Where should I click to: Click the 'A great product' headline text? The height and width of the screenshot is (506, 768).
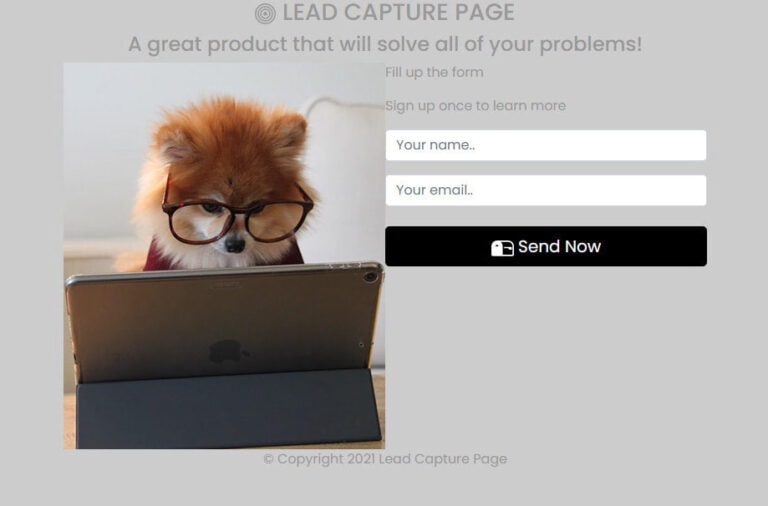[x=385, y=44]
